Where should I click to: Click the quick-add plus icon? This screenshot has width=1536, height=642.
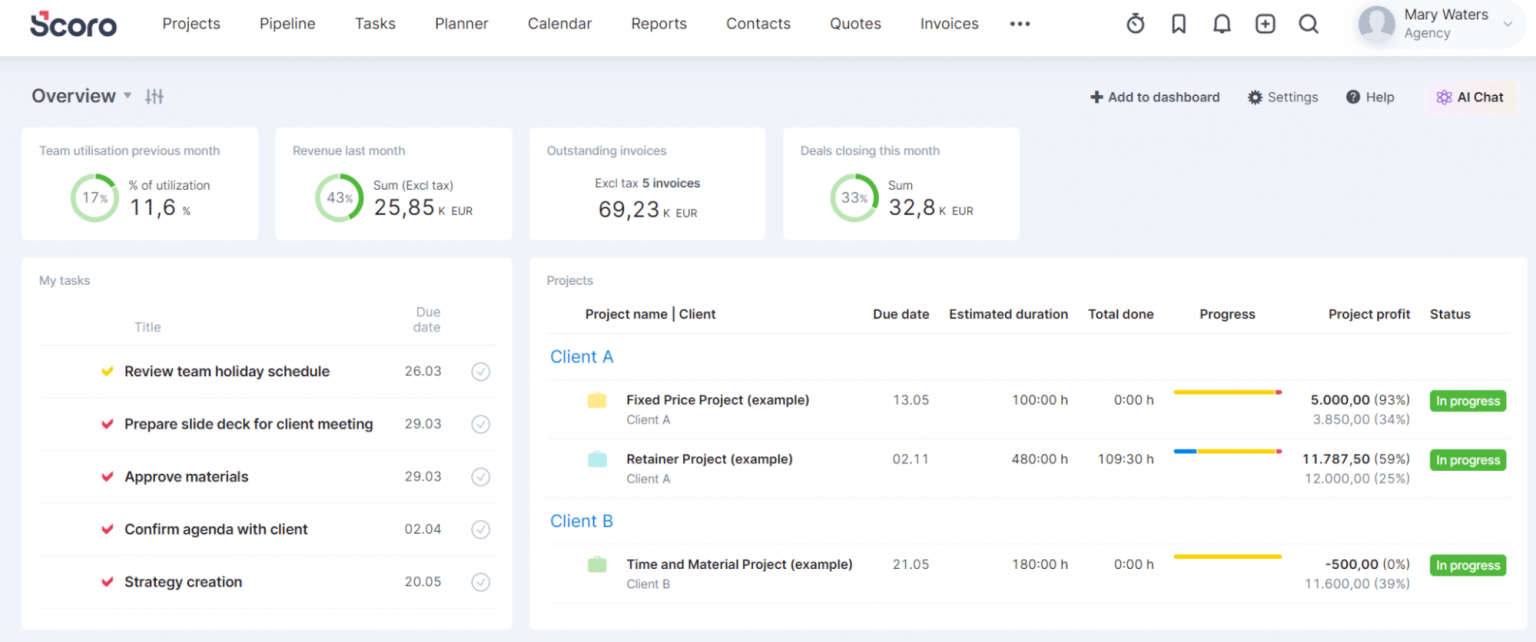pos(1265,23)
